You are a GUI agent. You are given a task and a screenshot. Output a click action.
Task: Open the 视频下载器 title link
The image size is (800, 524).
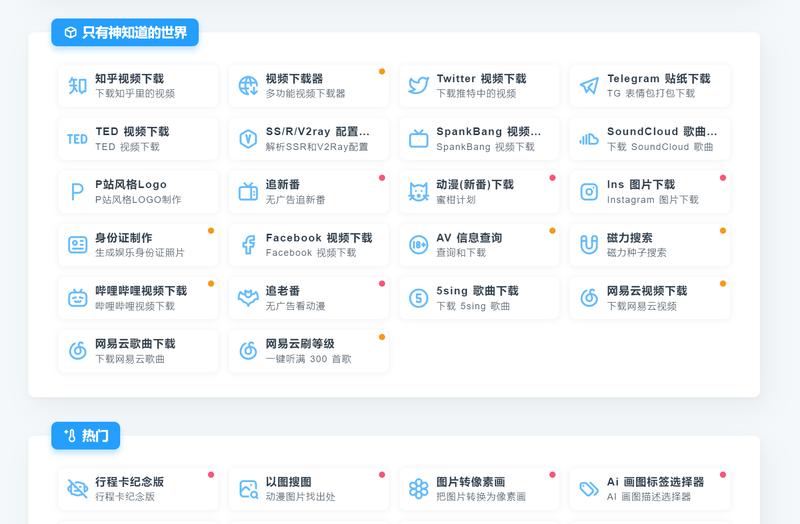(x=294, y=79)
